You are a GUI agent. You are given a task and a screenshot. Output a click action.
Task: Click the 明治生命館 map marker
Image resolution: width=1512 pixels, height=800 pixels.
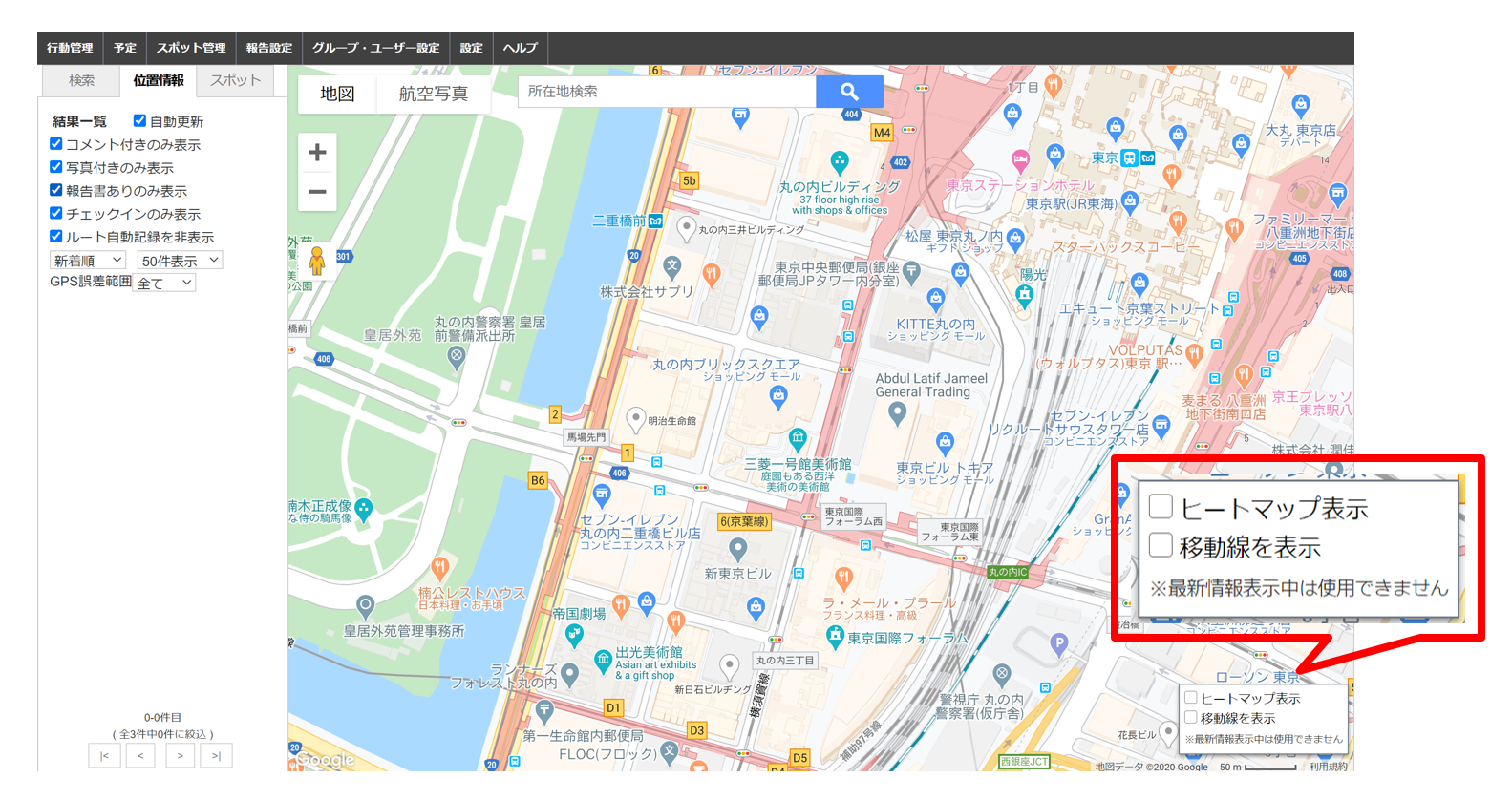pyautogui.click(x=636, y=419)
